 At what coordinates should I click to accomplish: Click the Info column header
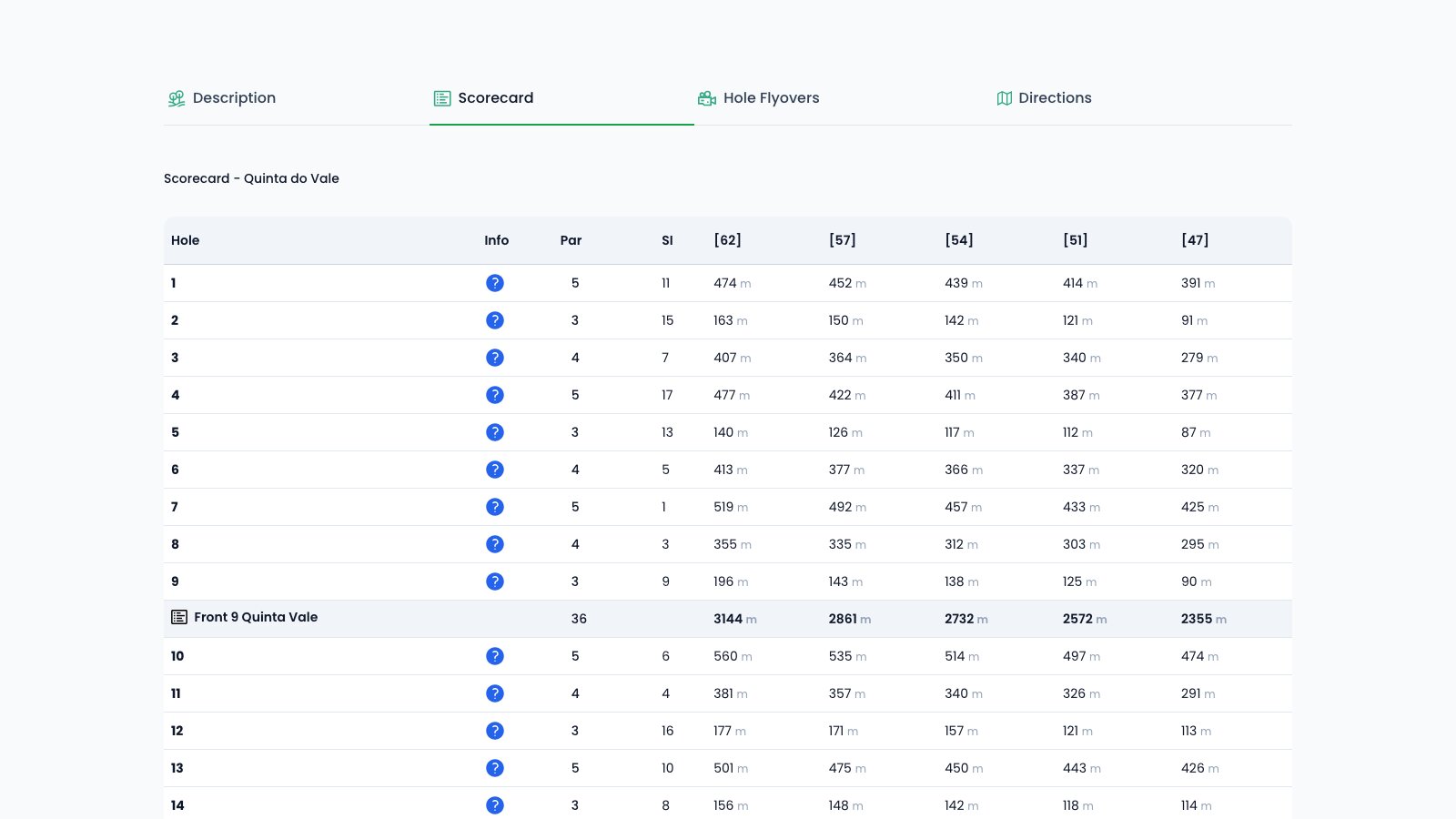(497, 240)
